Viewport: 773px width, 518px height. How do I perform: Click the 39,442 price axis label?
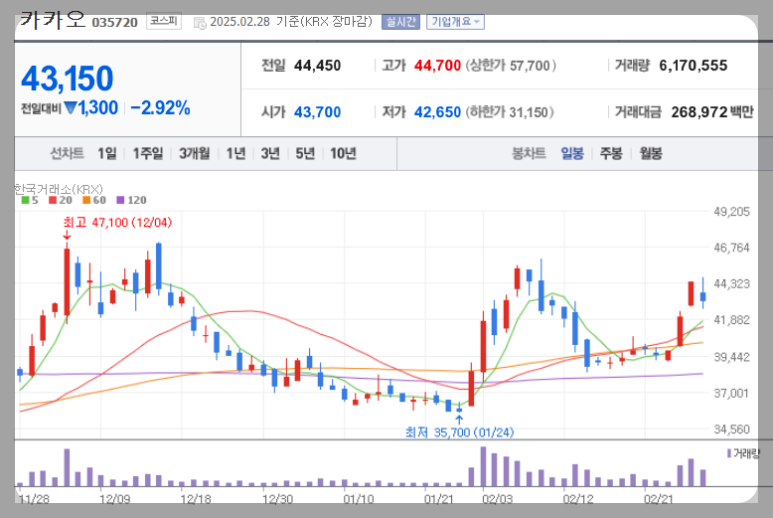pyautogui.click(x=732, y=357)
